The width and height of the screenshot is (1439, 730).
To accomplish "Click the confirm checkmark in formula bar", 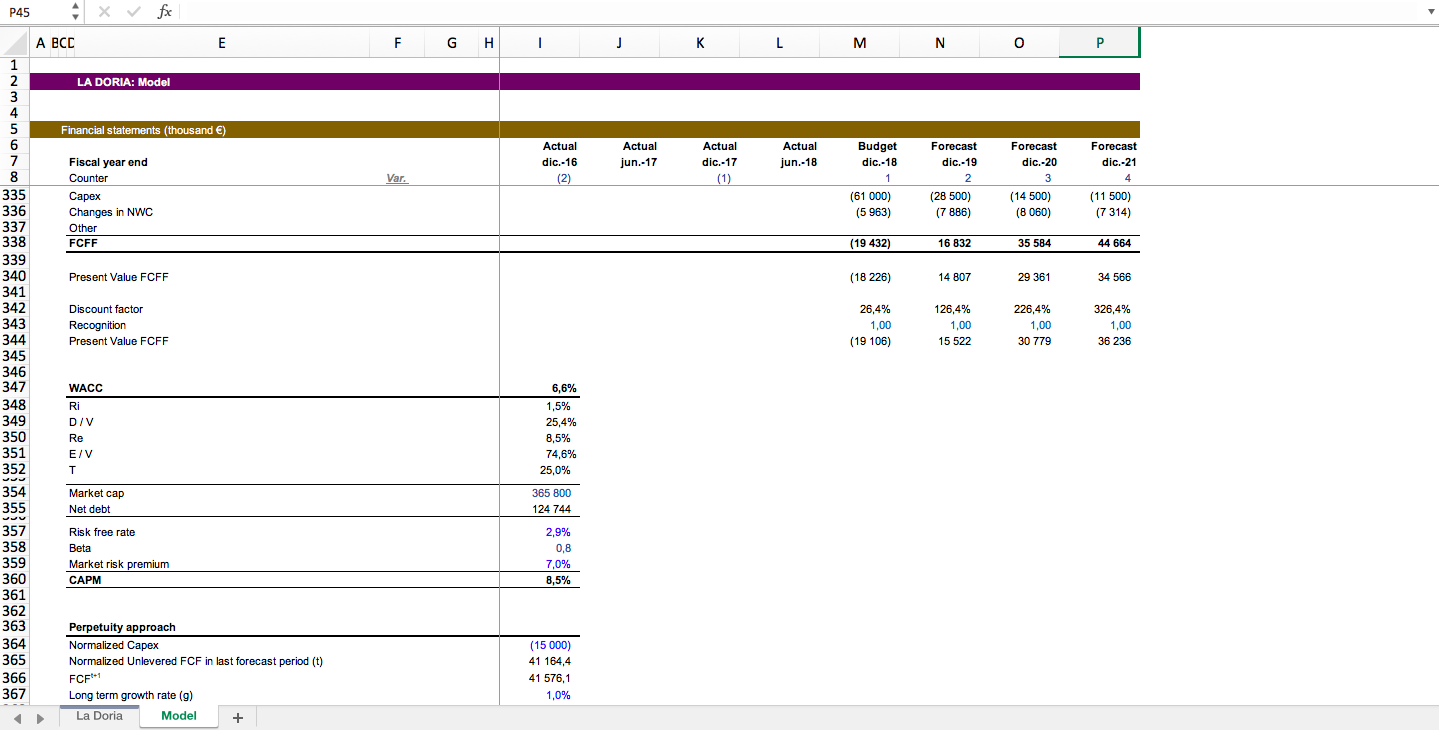I will (134, 11).
